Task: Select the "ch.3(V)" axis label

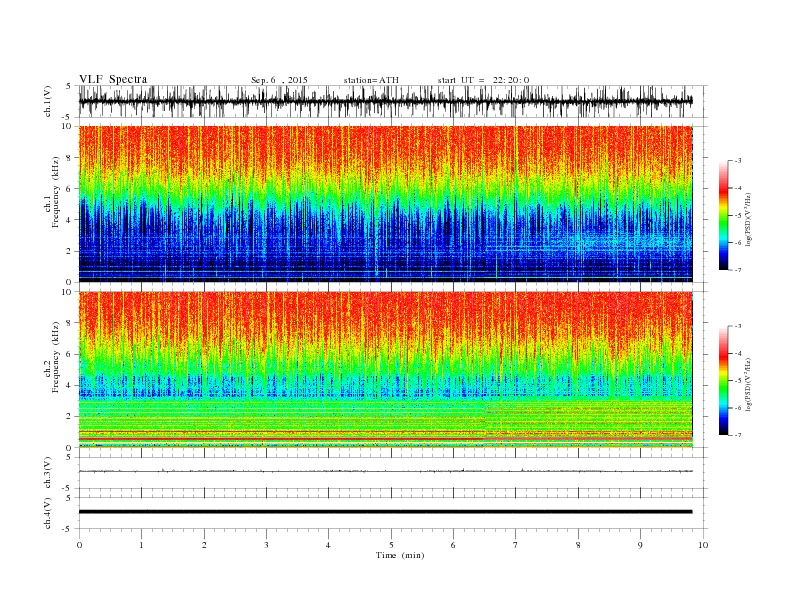Action: (x=48, y=473)
